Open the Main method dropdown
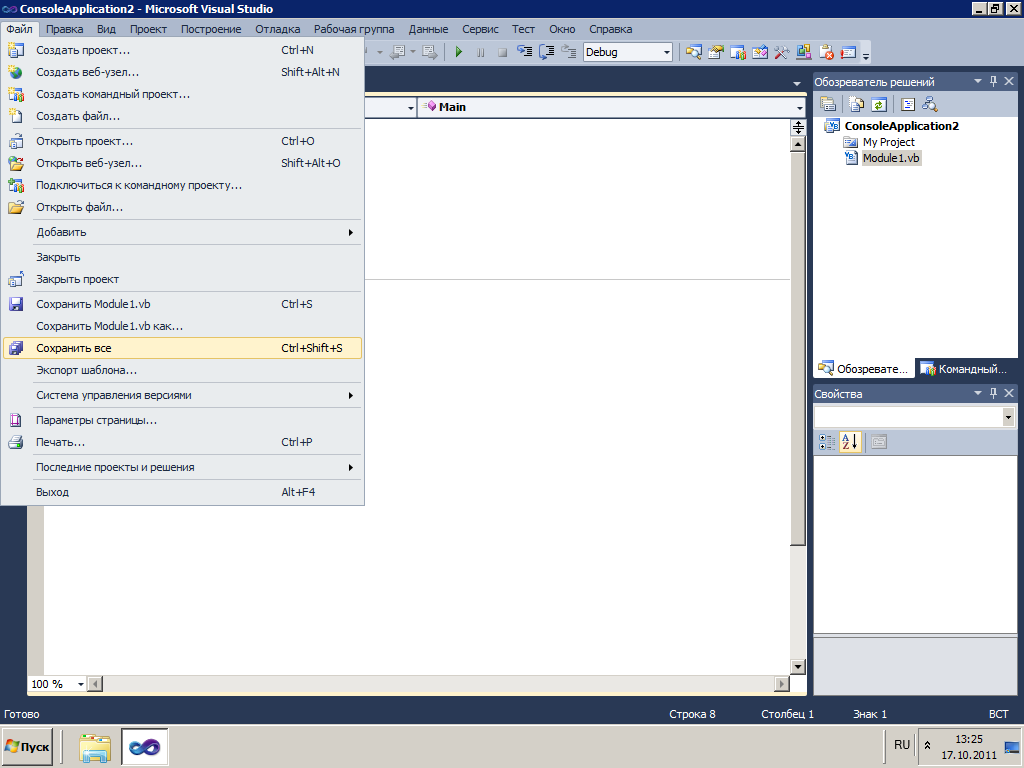 (799, 108)
